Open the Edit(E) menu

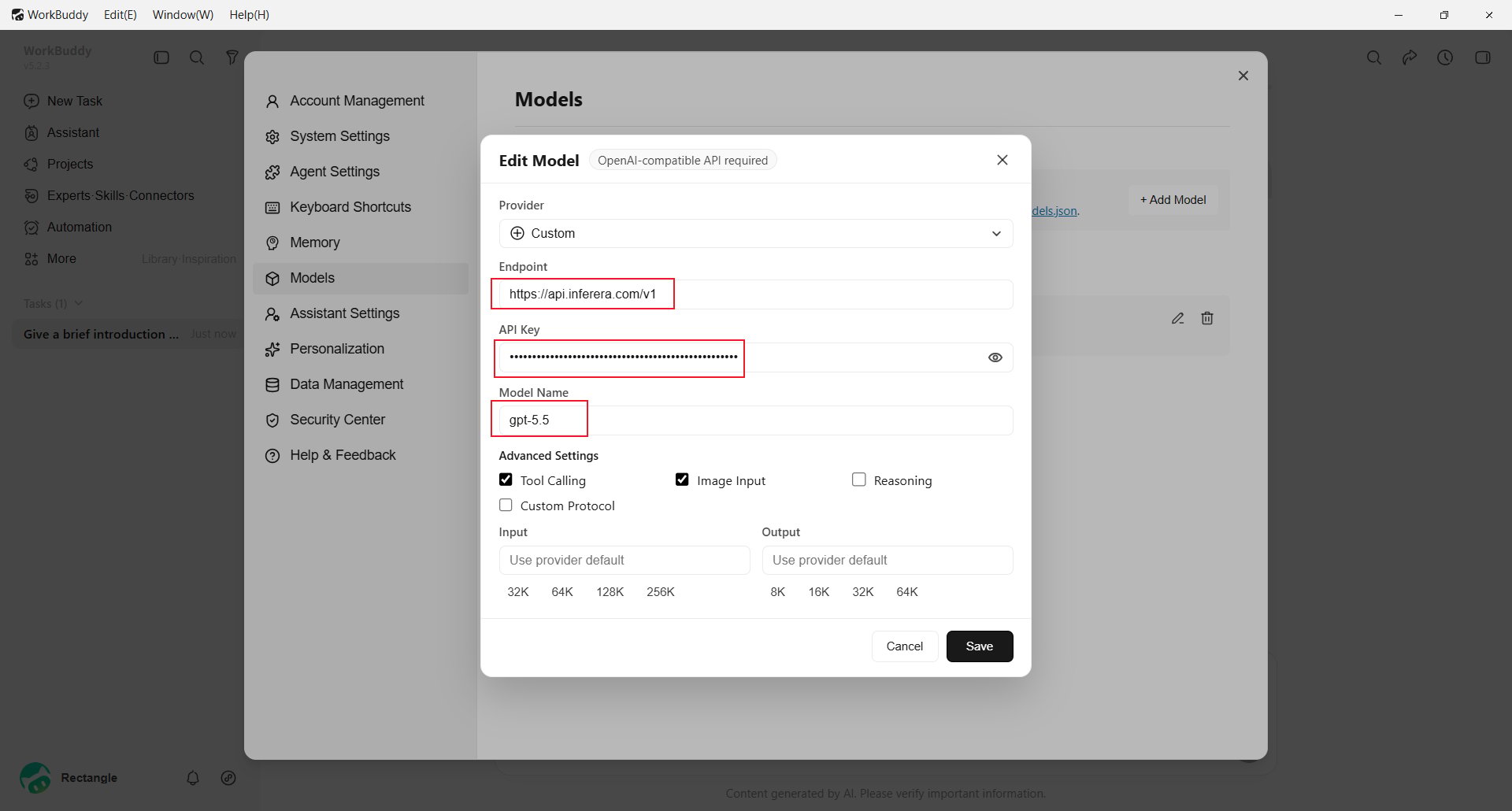[120, 15]
